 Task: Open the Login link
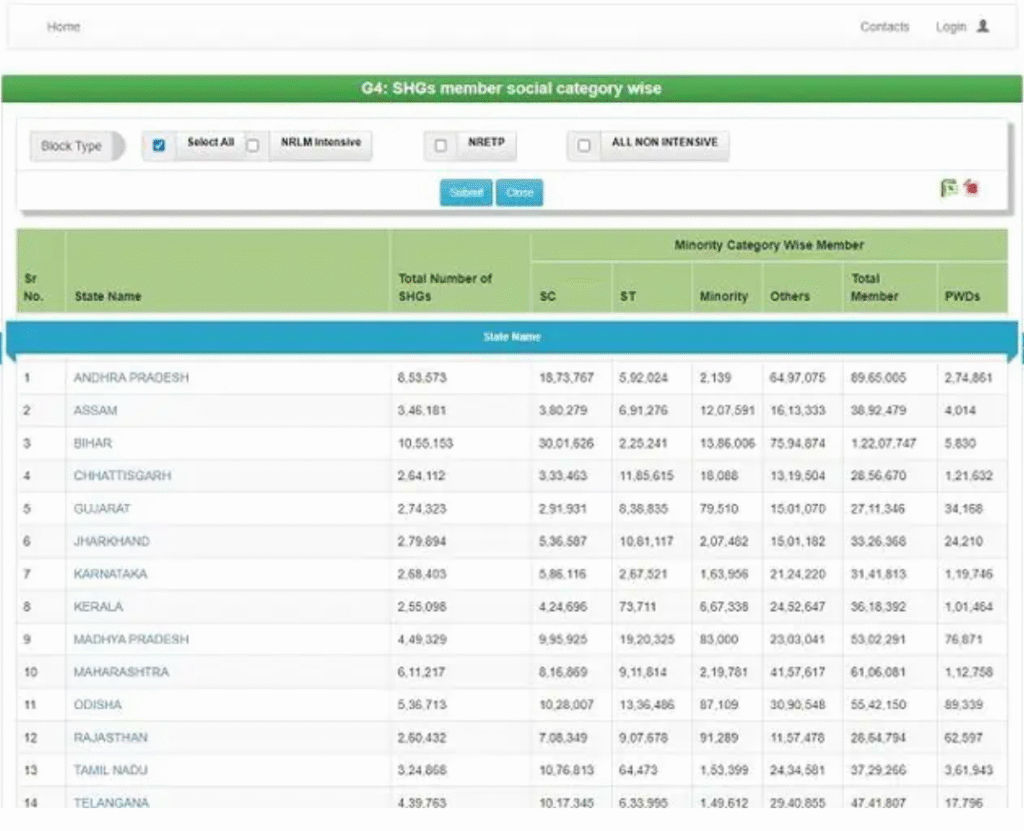tap(950, 27)
